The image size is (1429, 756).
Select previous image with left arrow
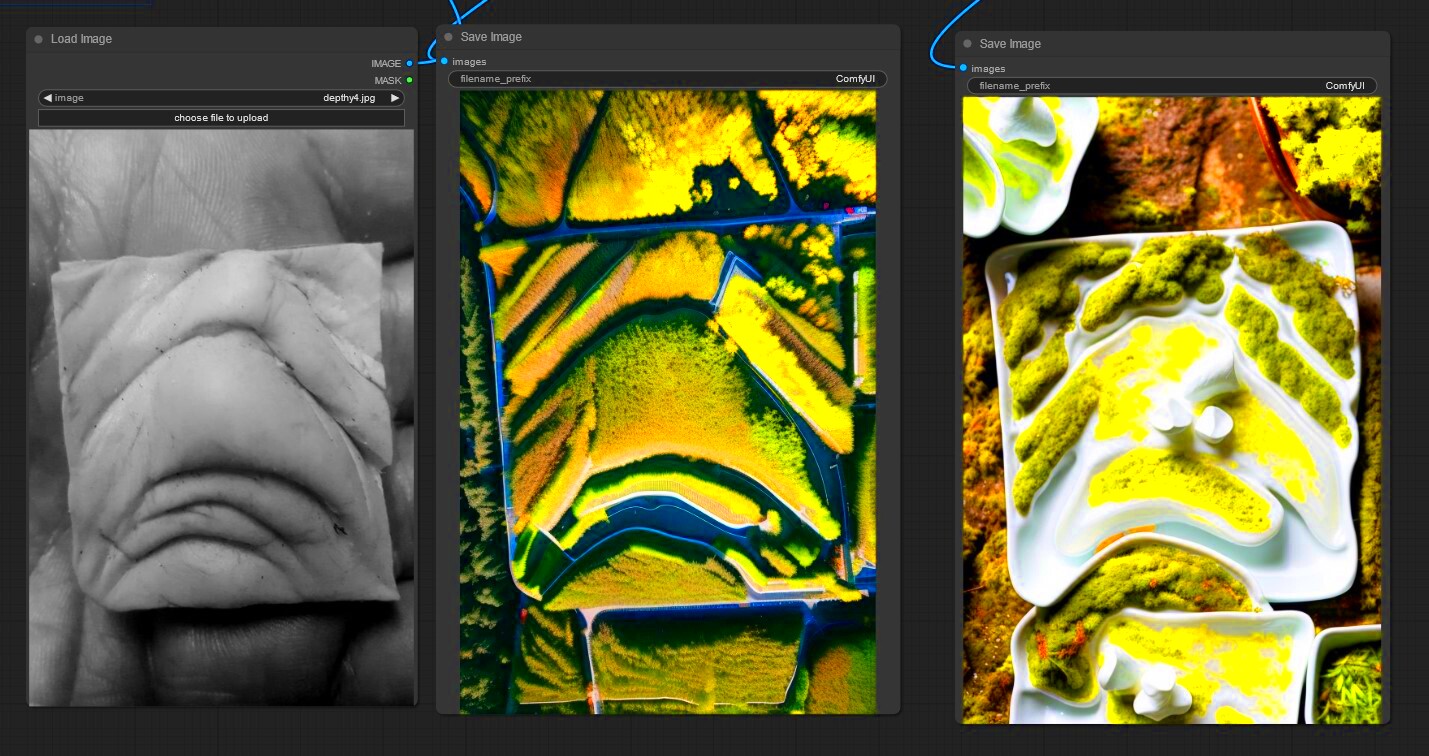click(x=47, y=98)
